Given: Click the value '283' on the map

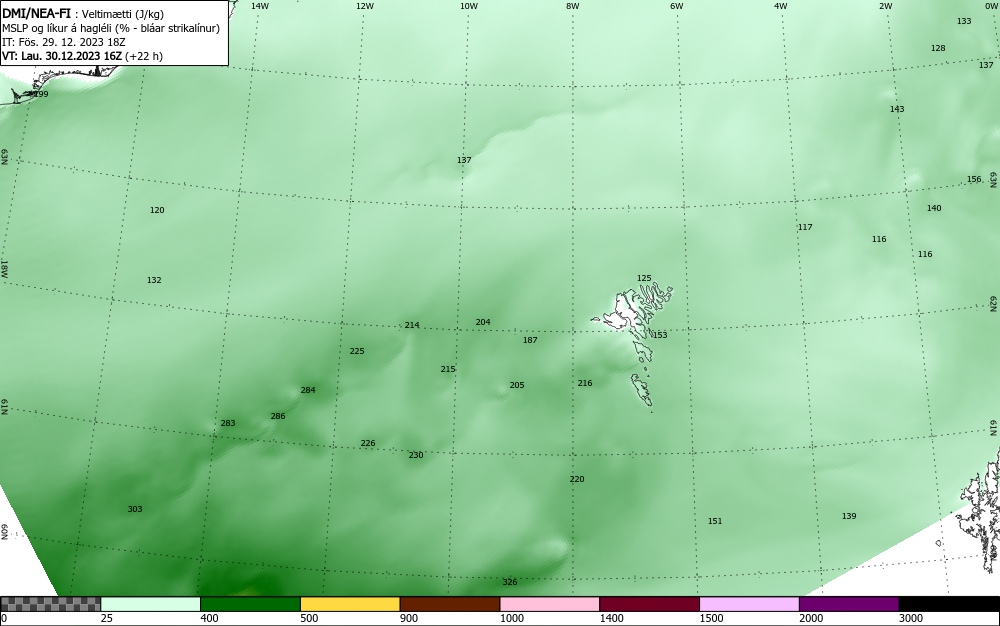Looking at the screenshot, I should coord(228,423).
